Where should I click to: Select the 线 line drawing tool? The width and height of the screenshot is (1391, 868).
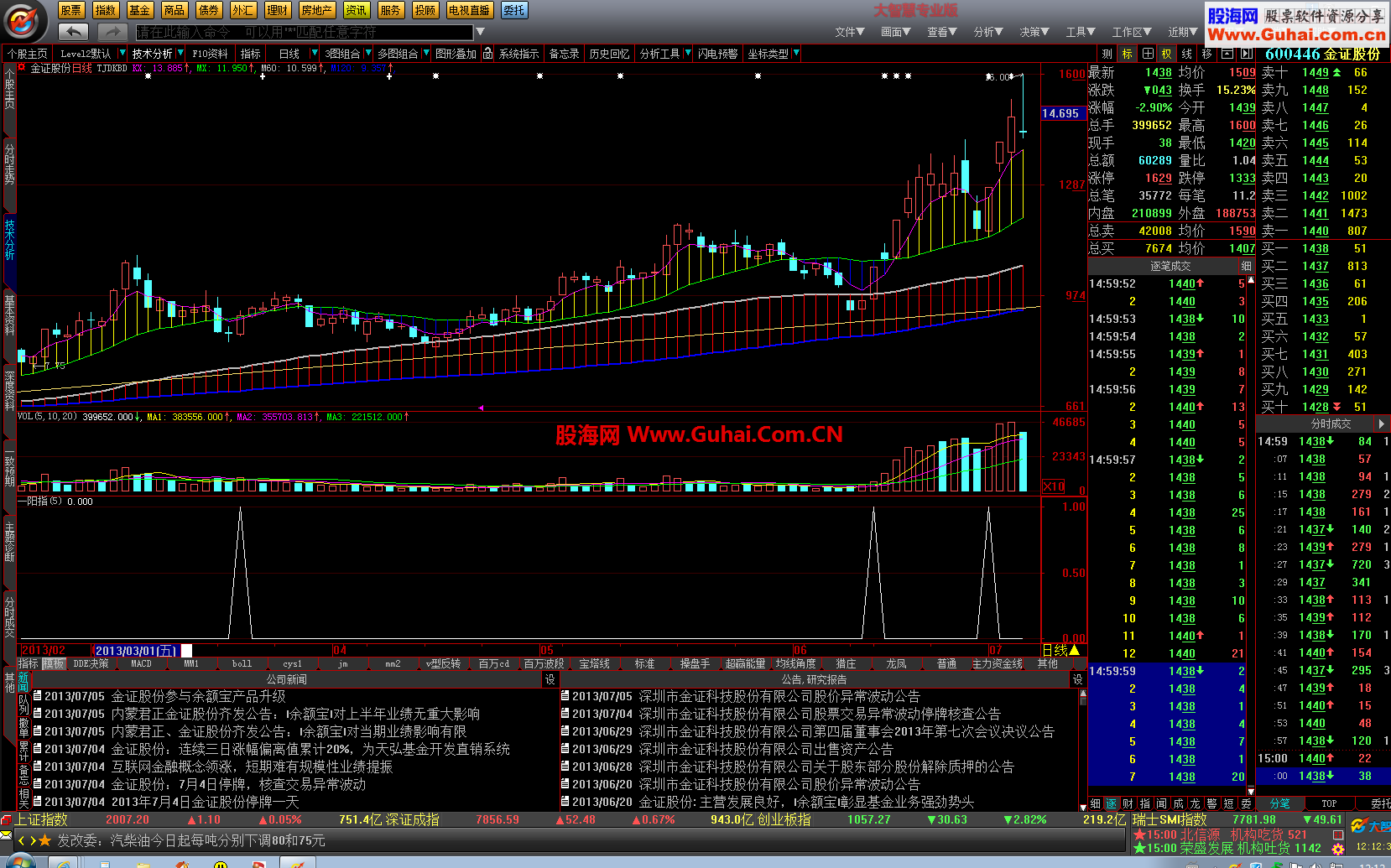[x=1186, y=54]
